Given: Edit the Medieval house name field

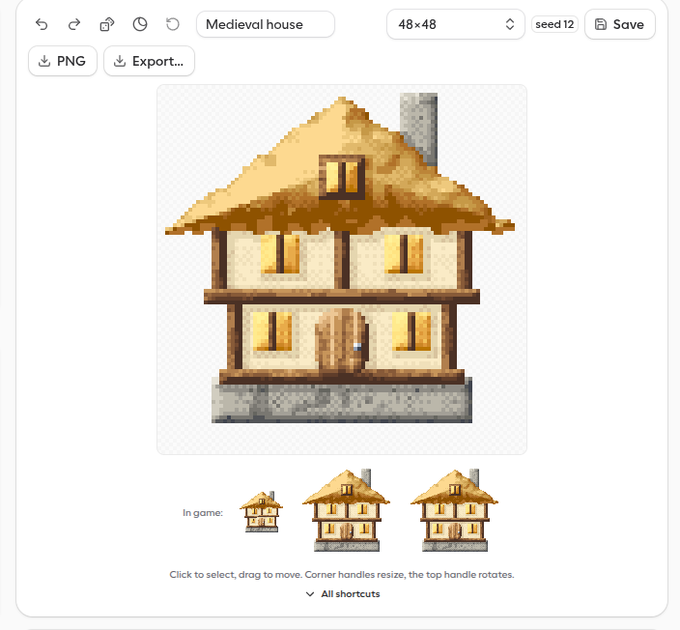Looking at the screenshot, I should (265, 24).
